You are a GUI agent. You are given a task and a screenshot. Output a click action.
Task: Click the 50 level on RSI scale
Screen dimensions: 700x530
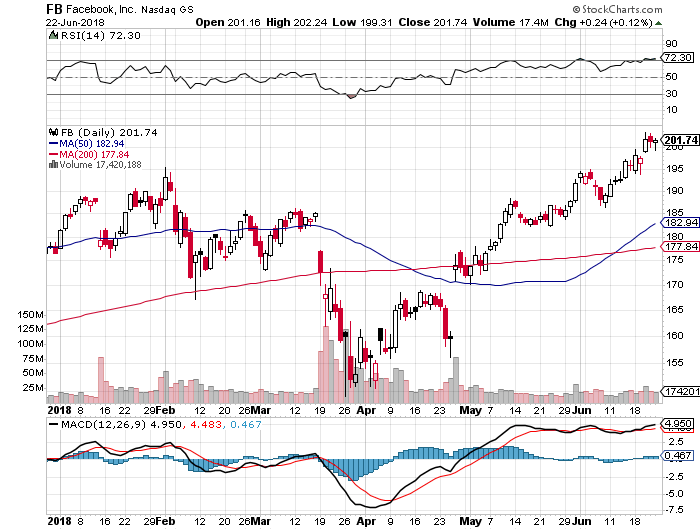coord(671,77)
